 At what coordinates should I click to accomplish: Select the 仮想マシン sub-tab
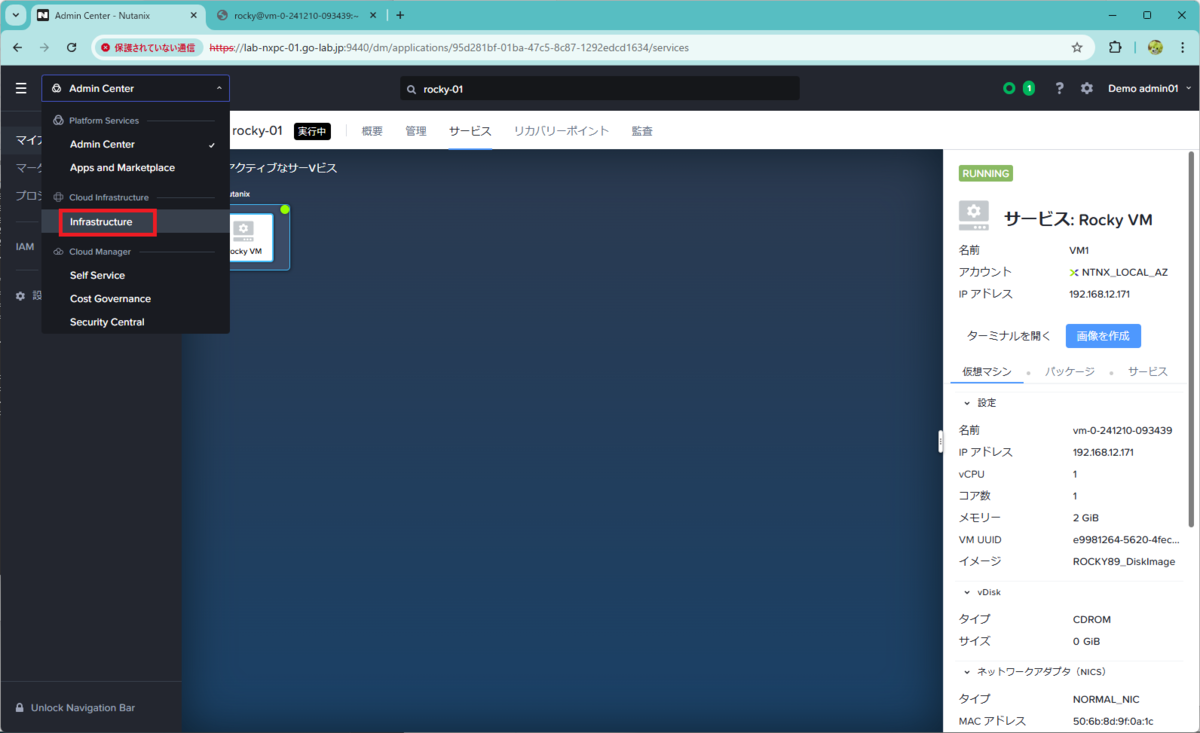pos(987,371)
